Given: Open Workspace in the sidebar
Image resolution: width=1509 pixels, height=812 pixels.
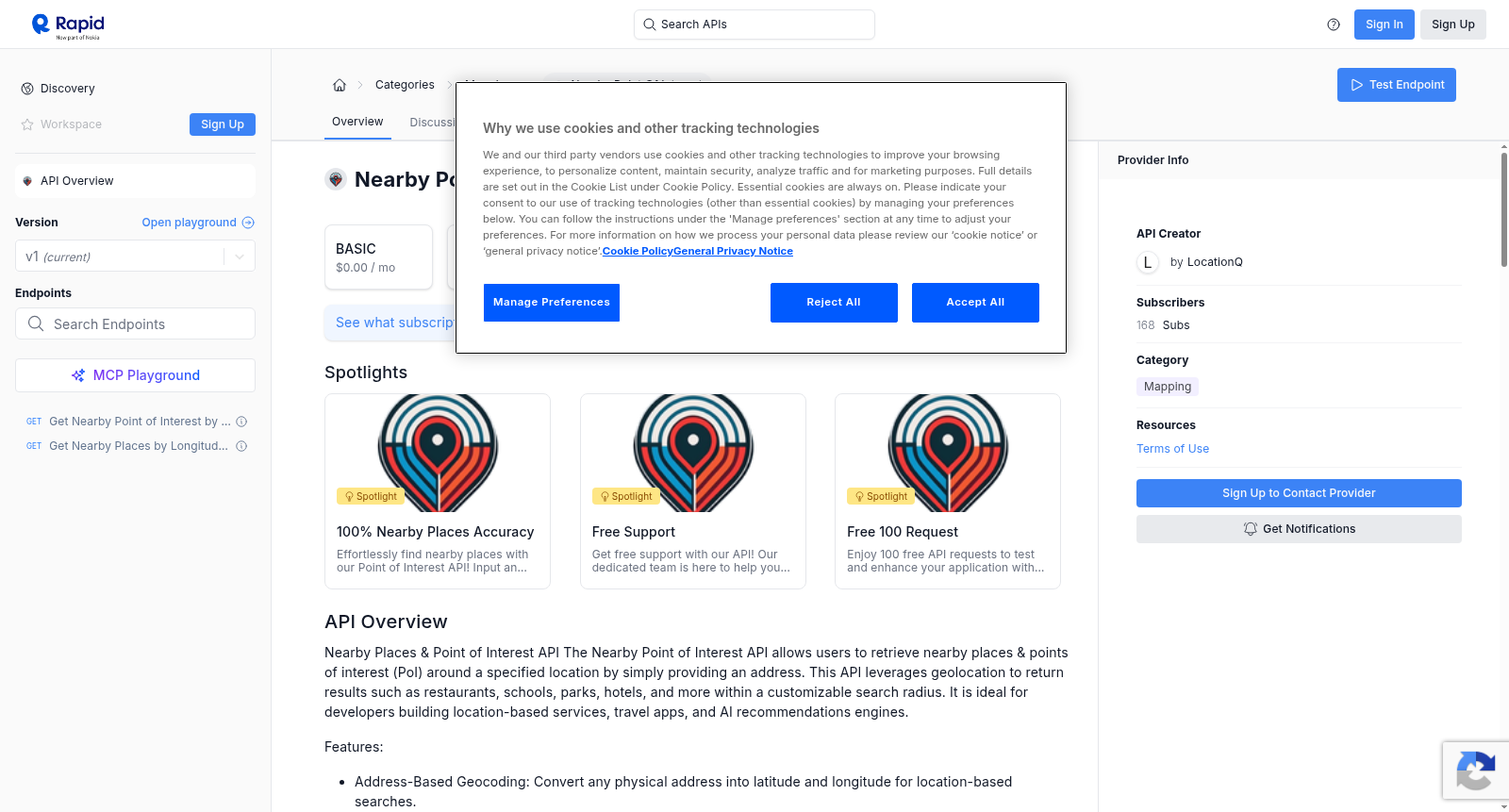Looking at the screenshot, I should [x=71, y=124].
